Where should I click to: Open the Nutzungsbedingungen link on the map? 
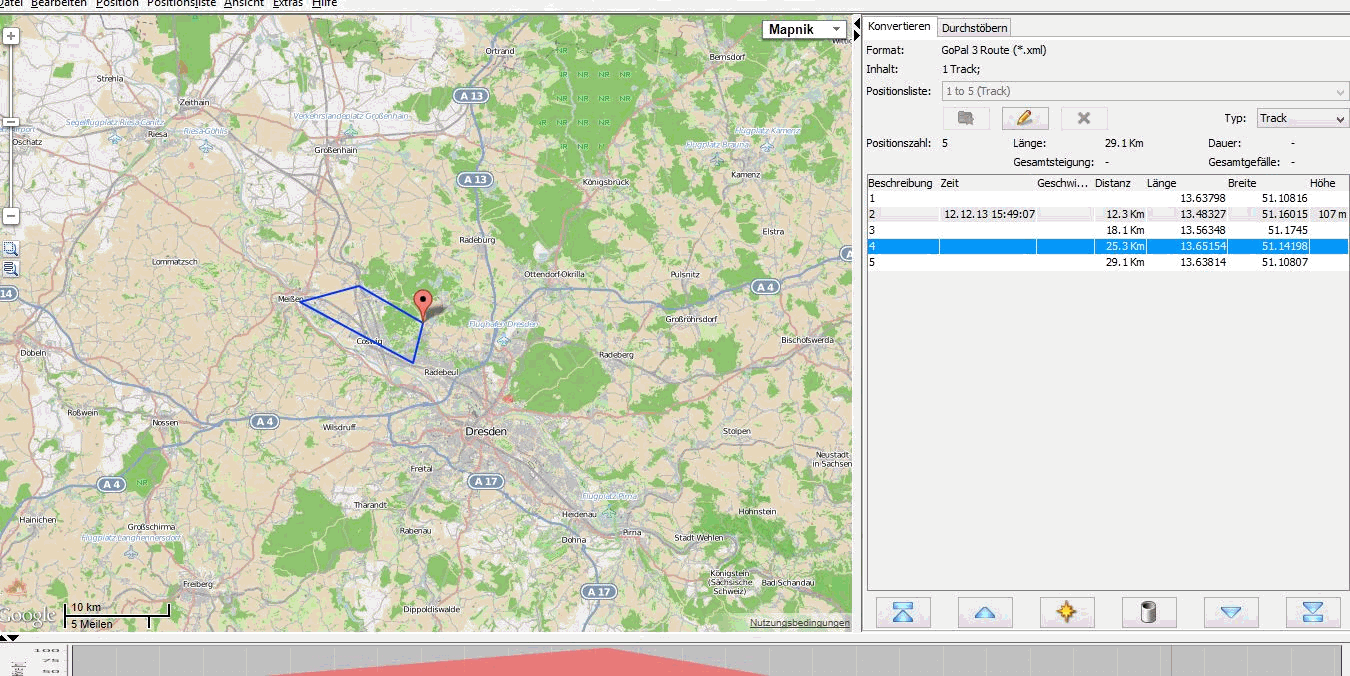pos(799,623)
